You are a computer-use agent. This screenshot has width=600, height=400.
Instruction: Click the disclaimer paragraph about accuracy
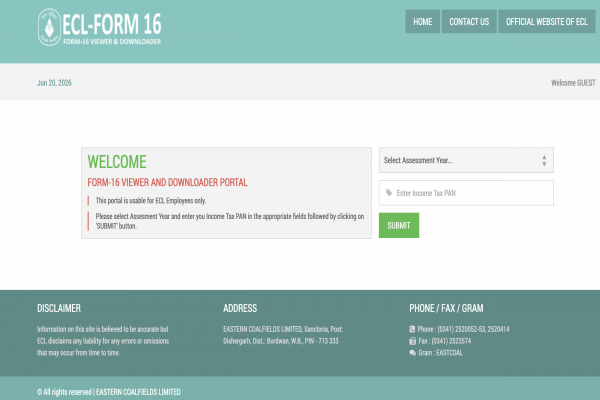pyautogui.click(x=103, y=341)
